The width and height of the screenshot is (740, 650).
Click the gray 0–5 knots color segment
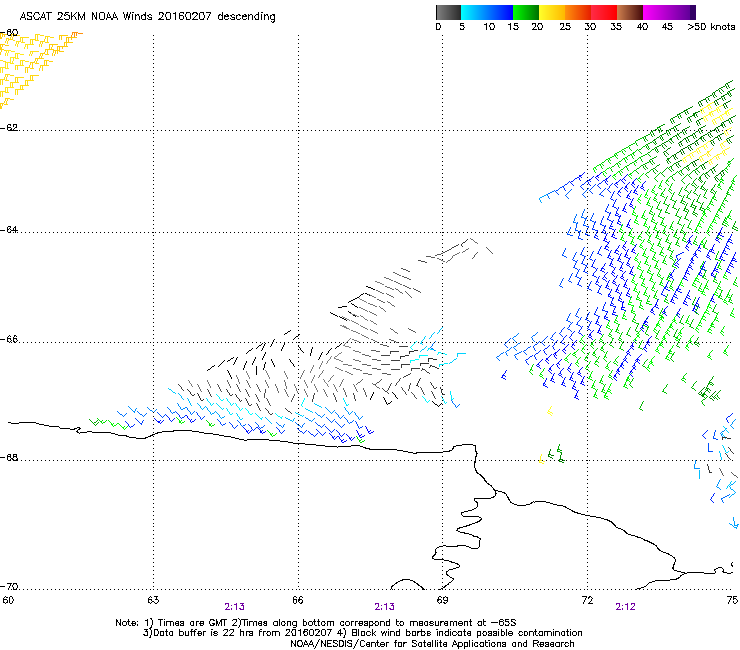point(448,12)
